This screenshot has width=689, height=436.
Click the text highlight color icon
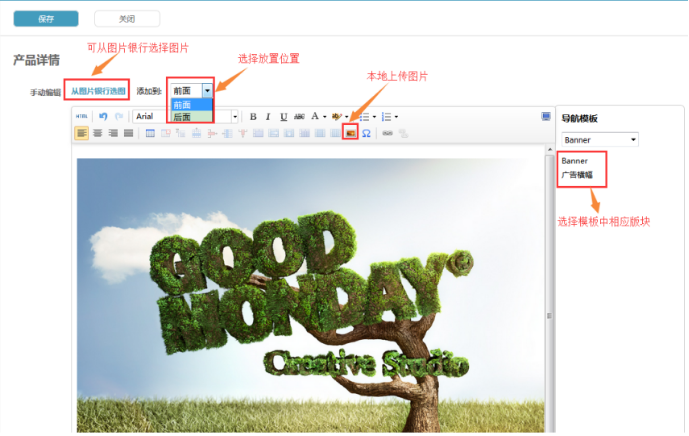tap(337, 116)
